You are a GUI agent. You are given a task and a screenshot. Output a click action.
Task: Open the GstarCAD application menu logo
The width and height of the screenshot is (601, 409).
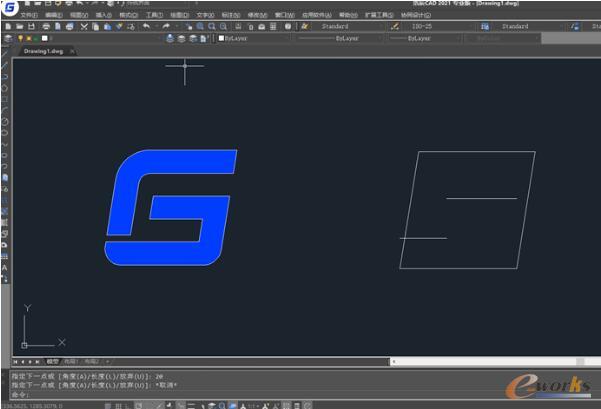pos(10,7)
